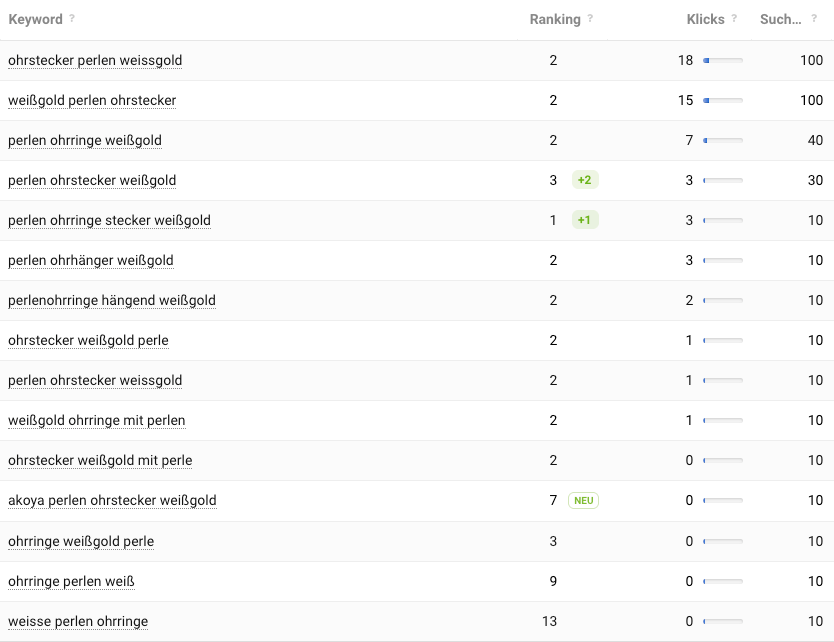Select the 'weisse perlen ohrringe' keyword link
The height and width of the screenshot is (642, 834).
[78, 621]
